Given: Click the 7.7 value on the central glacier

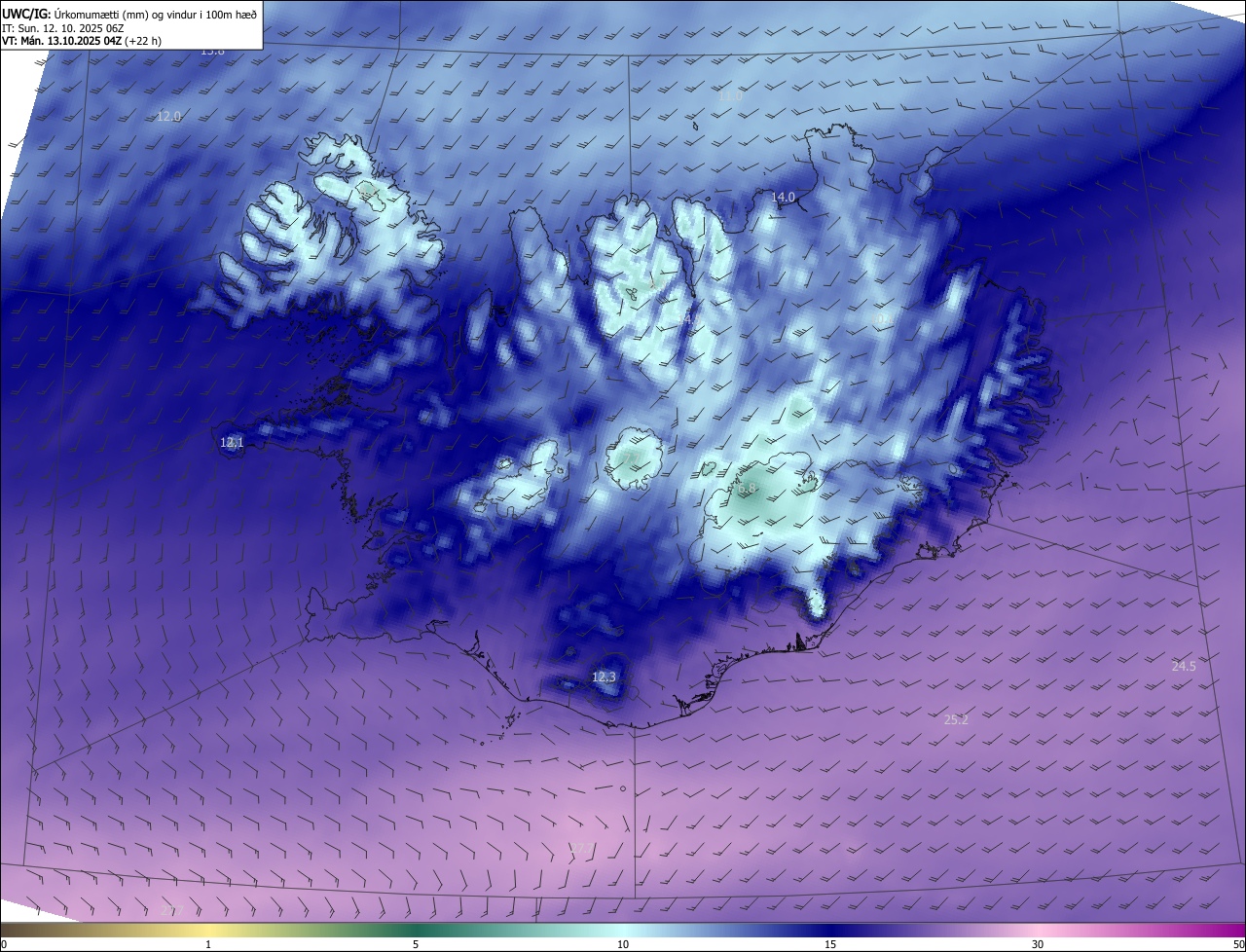Looking at the screenshot, I should [631, 457].
